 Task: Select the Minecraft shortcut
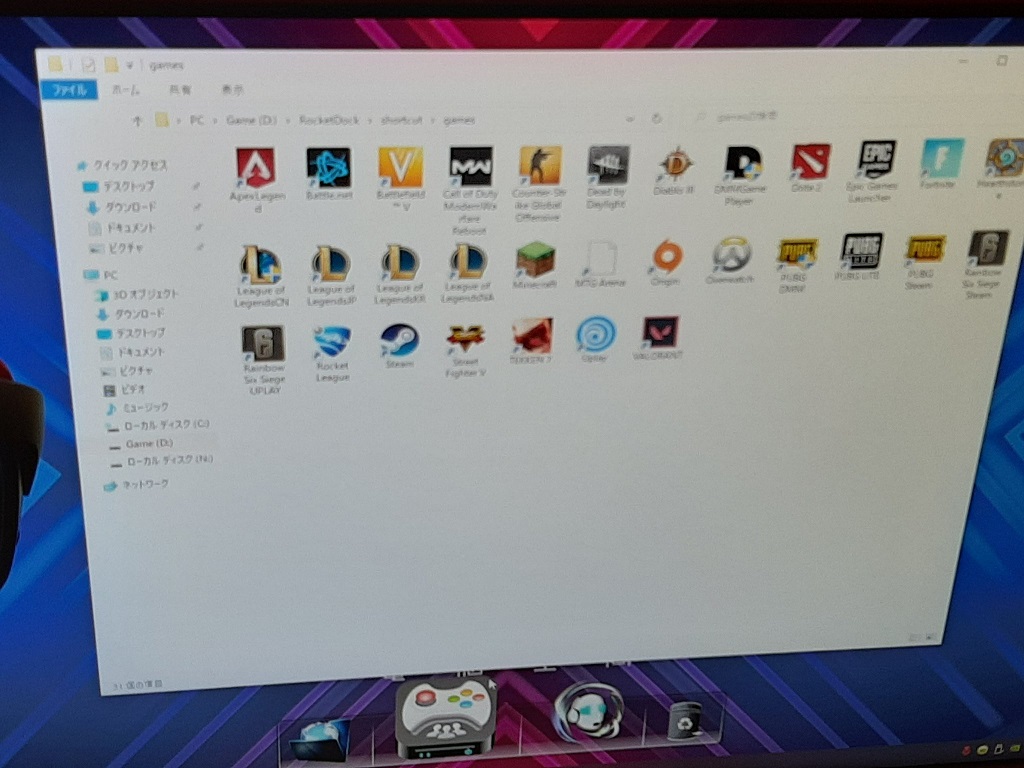[535, 265]
